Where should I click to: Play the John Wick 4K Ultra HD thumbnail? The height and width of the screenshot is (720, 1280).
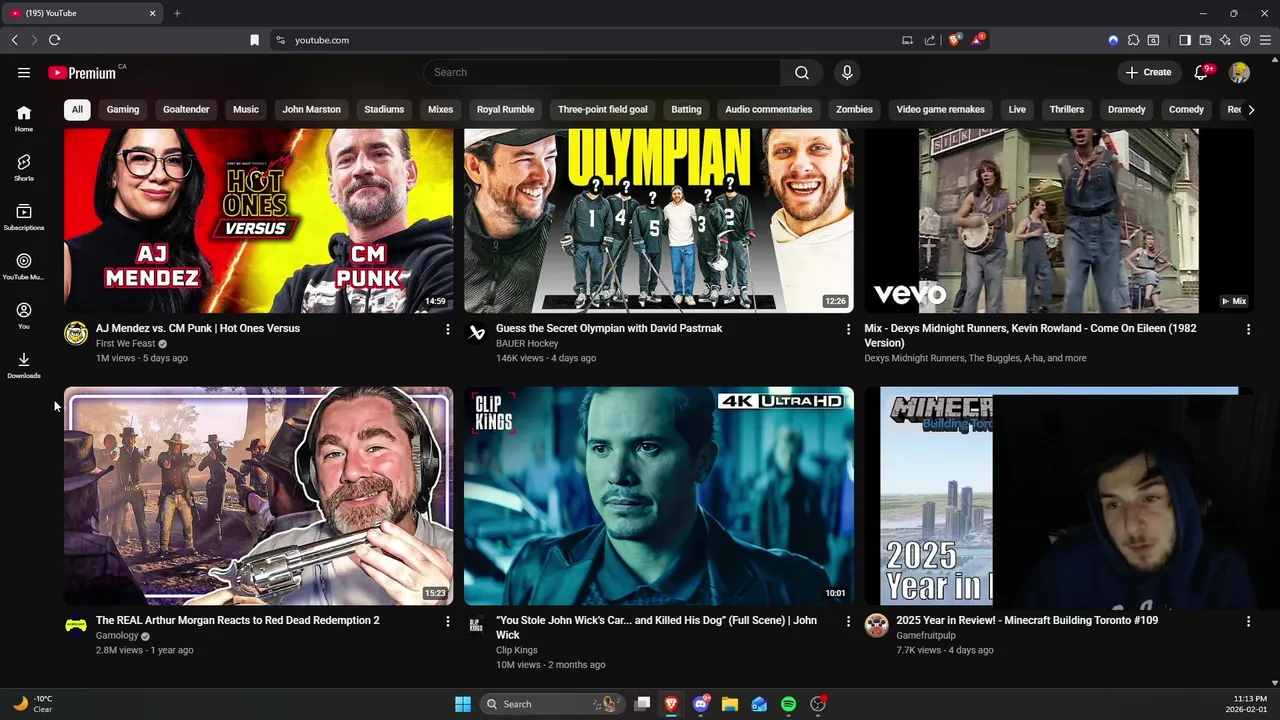click(659, 496)
